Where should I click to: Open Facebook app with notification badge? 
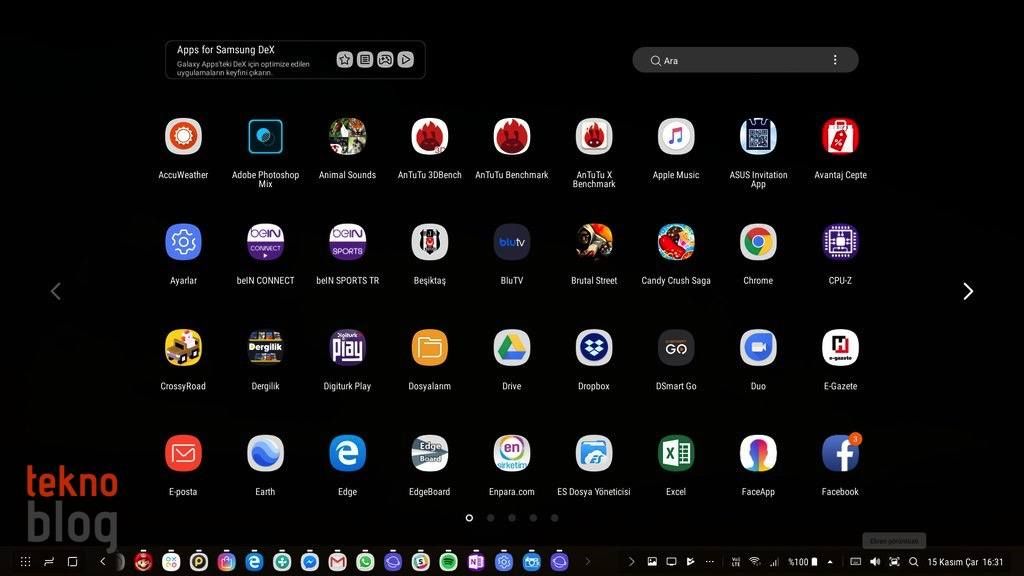click(x=840, y=453)
